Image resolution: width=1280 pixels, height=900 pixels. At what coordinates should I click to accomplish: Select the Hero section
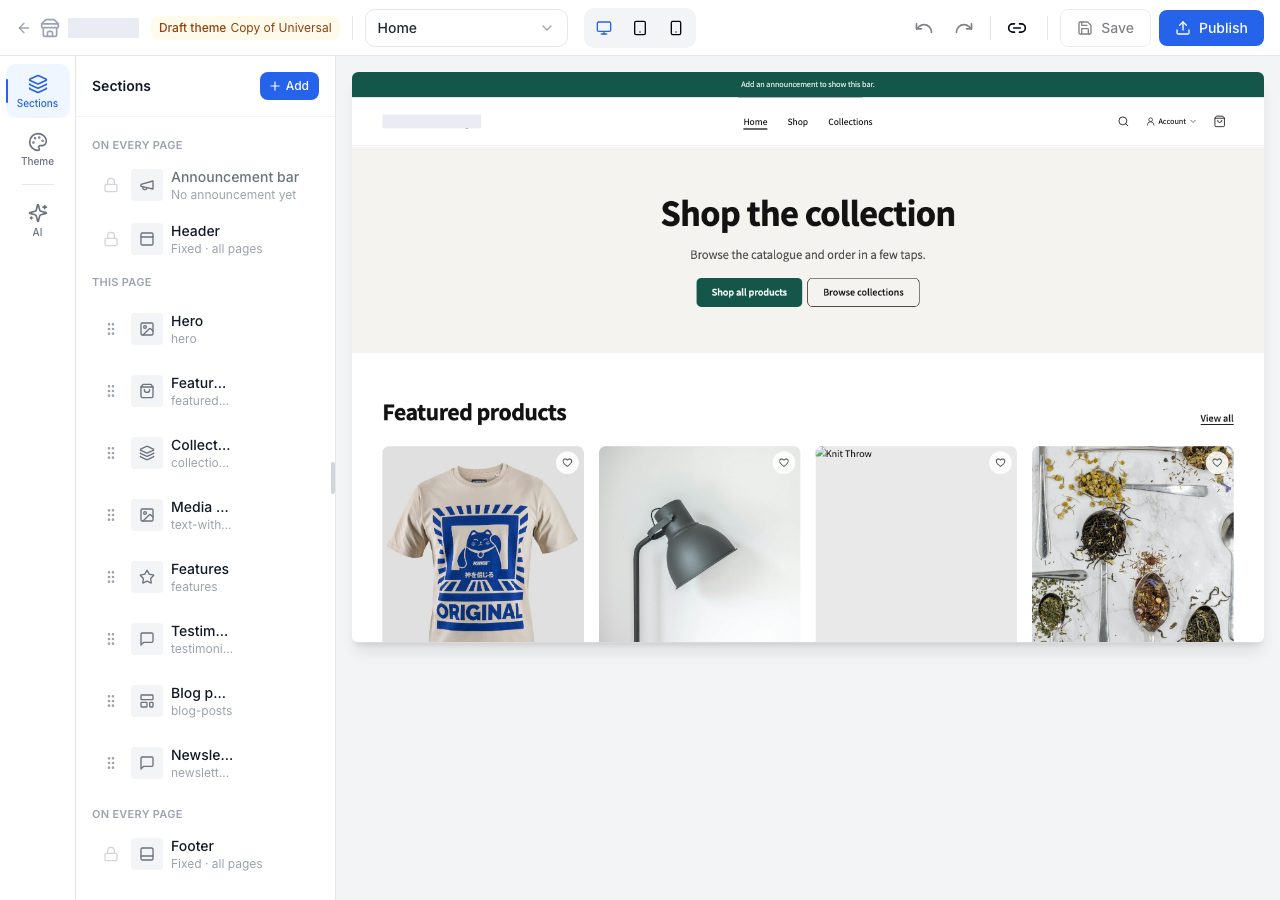(205, 329)
